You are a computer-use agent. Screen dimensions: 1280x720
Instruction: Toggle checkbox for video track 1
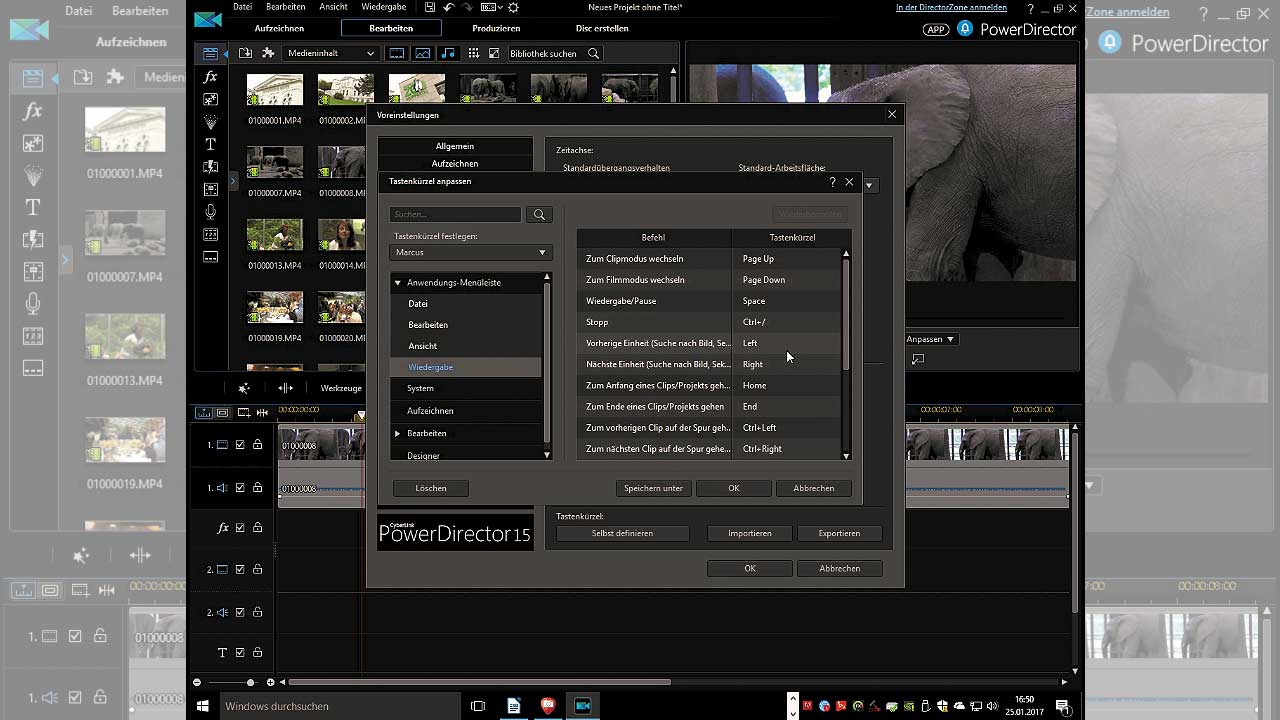pos(240,445)
